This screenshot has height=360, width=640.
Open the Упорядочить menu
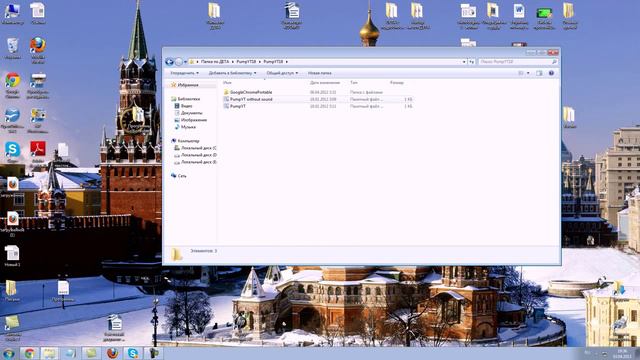184,73
